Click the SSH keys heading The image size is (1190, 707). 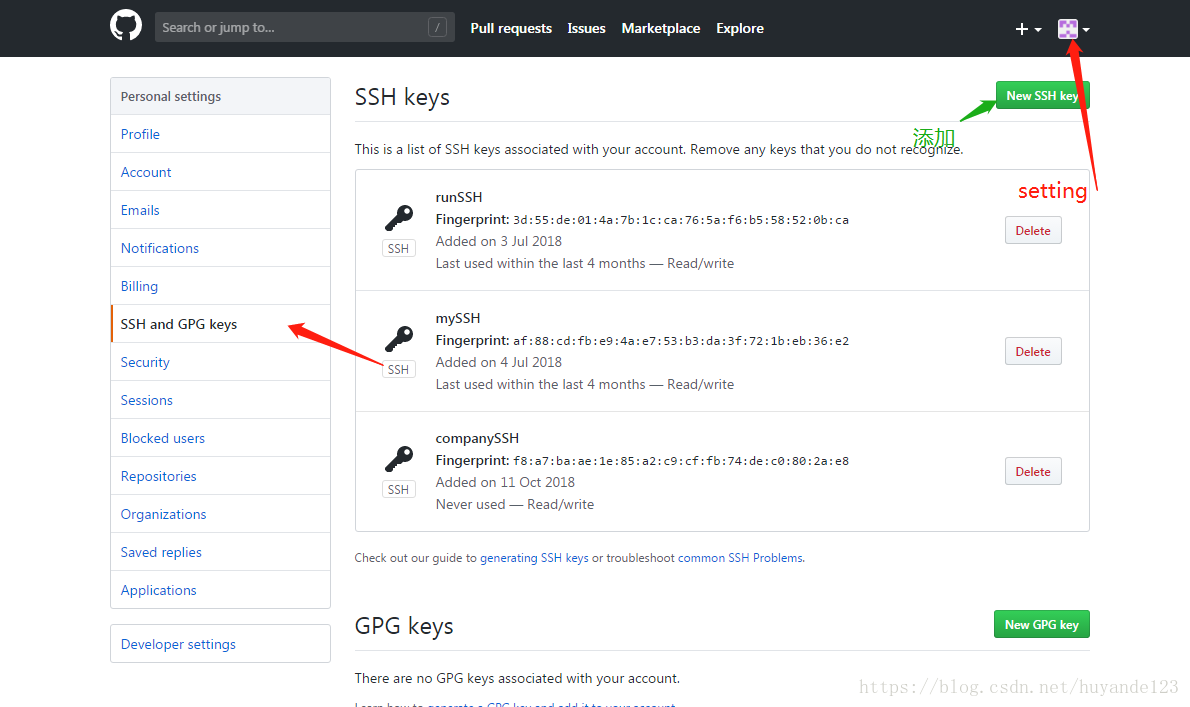pyautogui.click(x=402, y=97)
